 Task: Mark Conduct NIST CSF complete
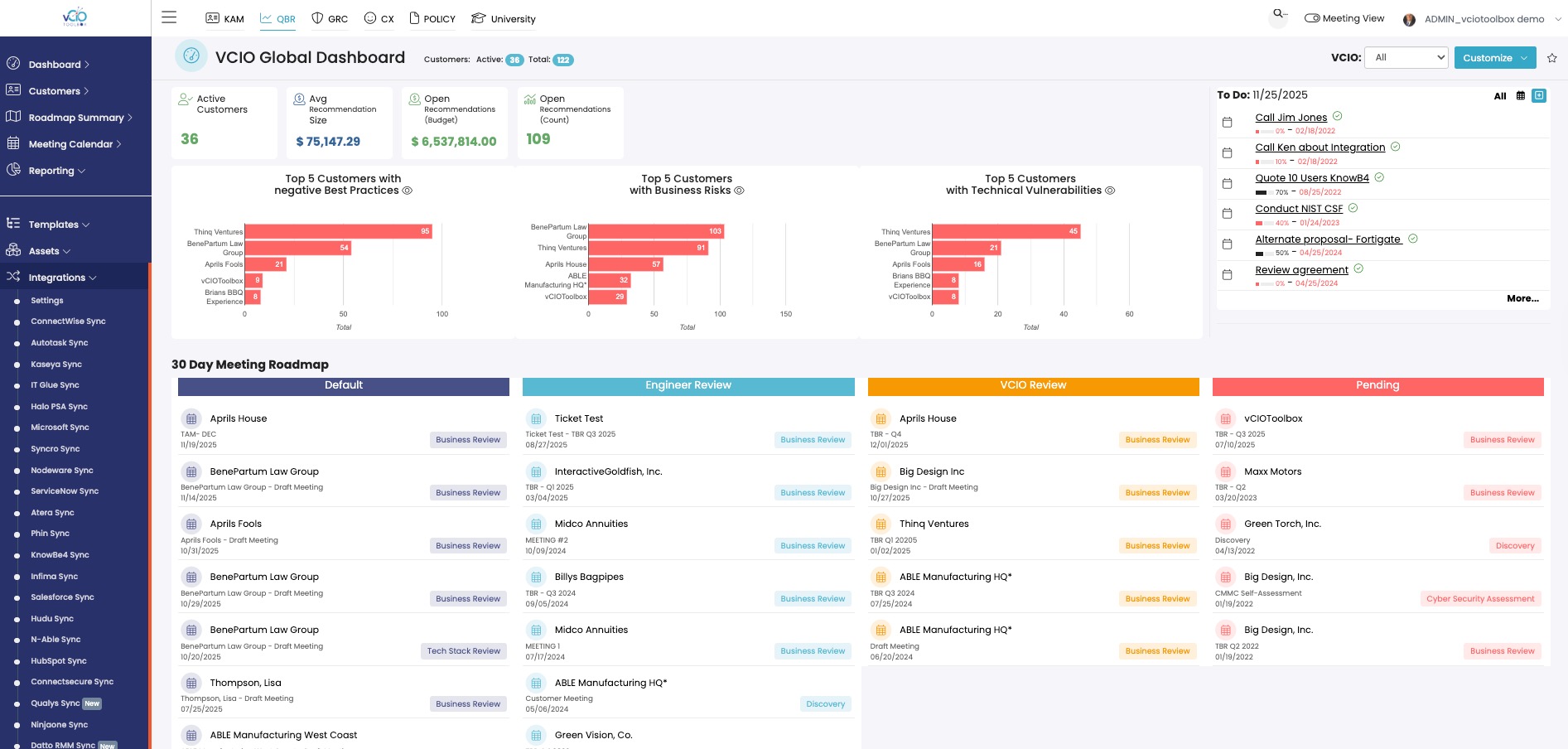coord(1353,208)
